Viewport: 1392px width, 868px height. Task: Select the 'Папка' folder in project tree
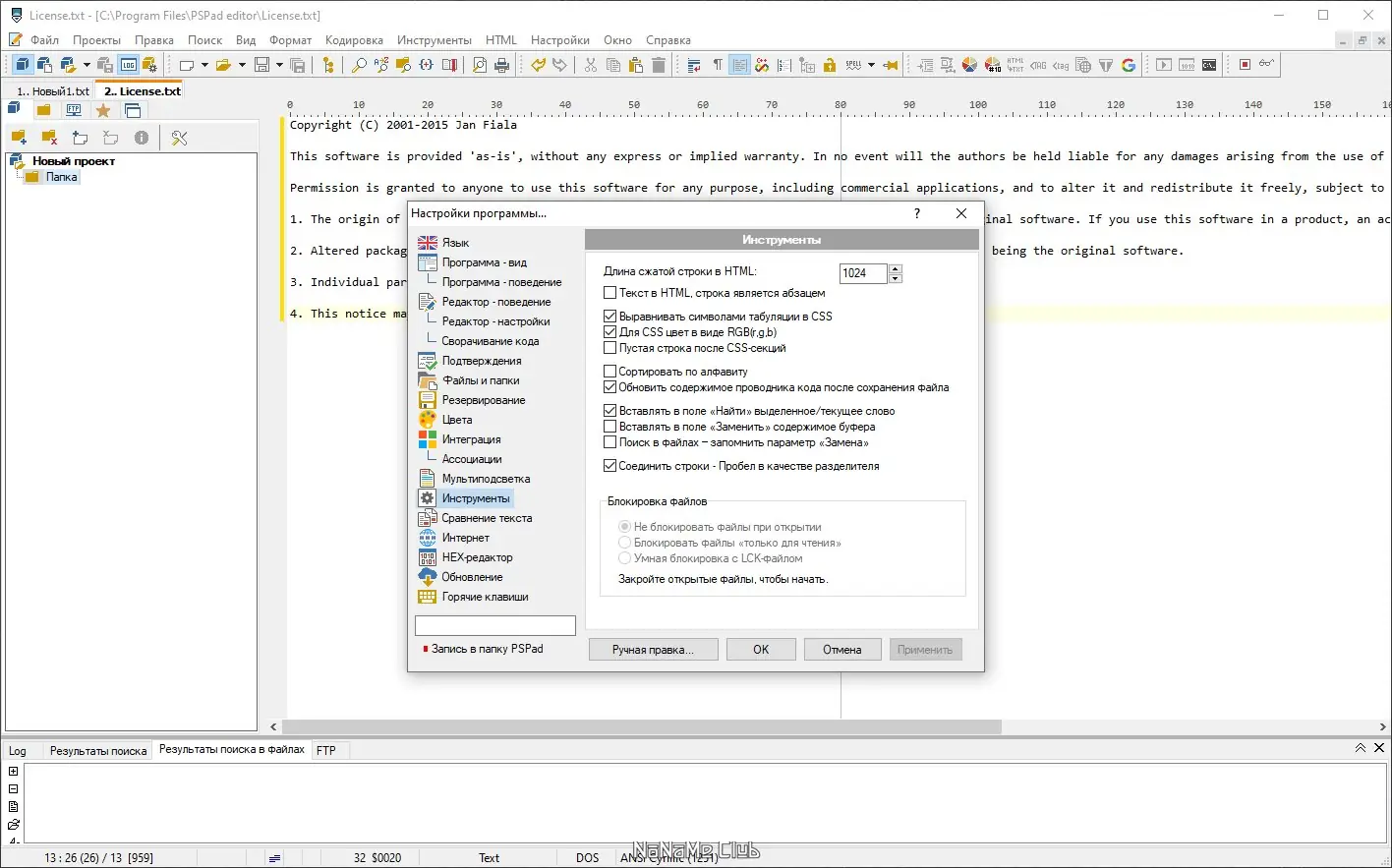61,177
